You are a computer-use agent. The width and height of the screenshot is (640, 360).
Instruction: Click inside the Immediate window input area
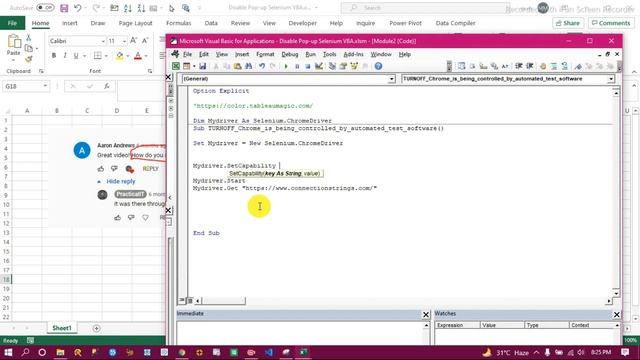point(300,333)
